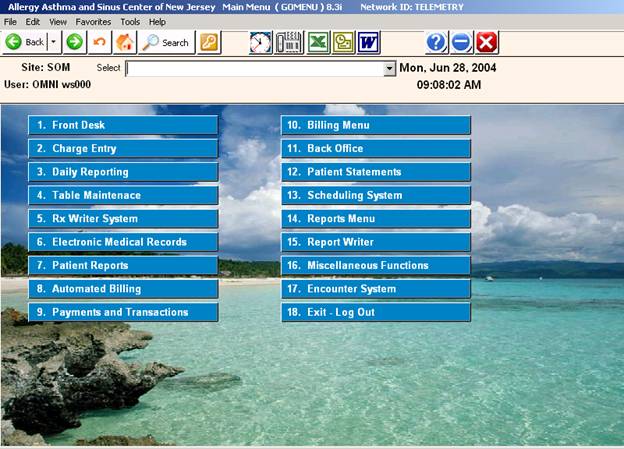The width and height of the screenshot is (624, 449).
Task: Open 6. Electronic Medical Records
Action: 122,242
